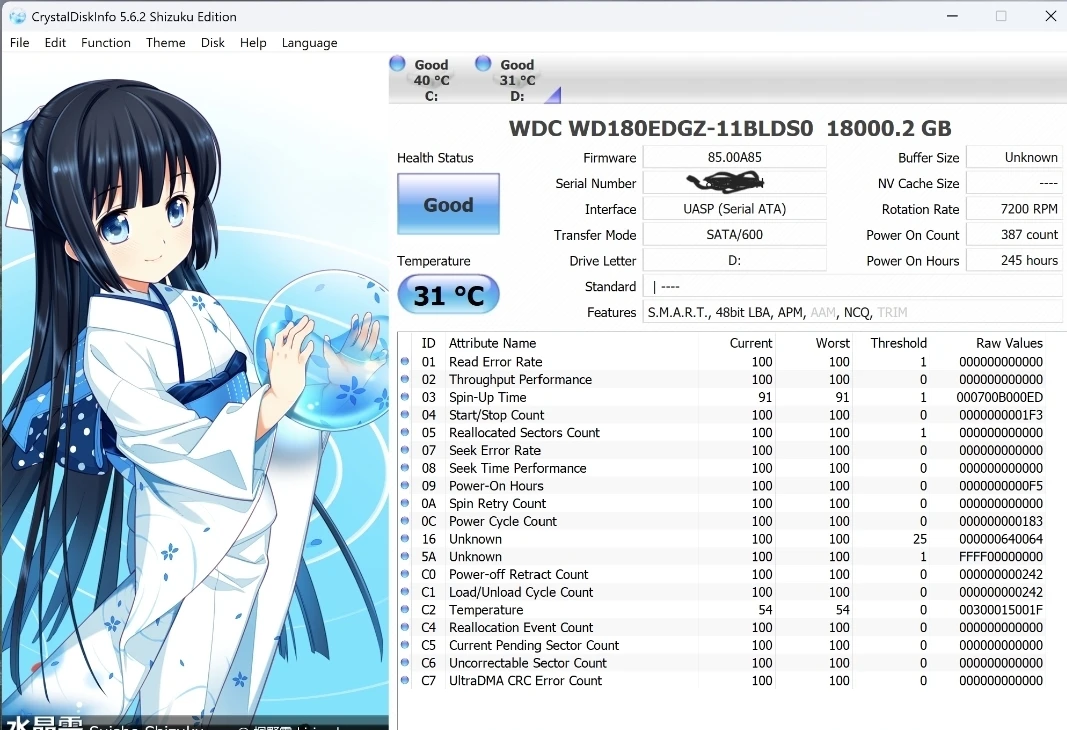
Task: Open the Function menu
Action: point(105,42)
